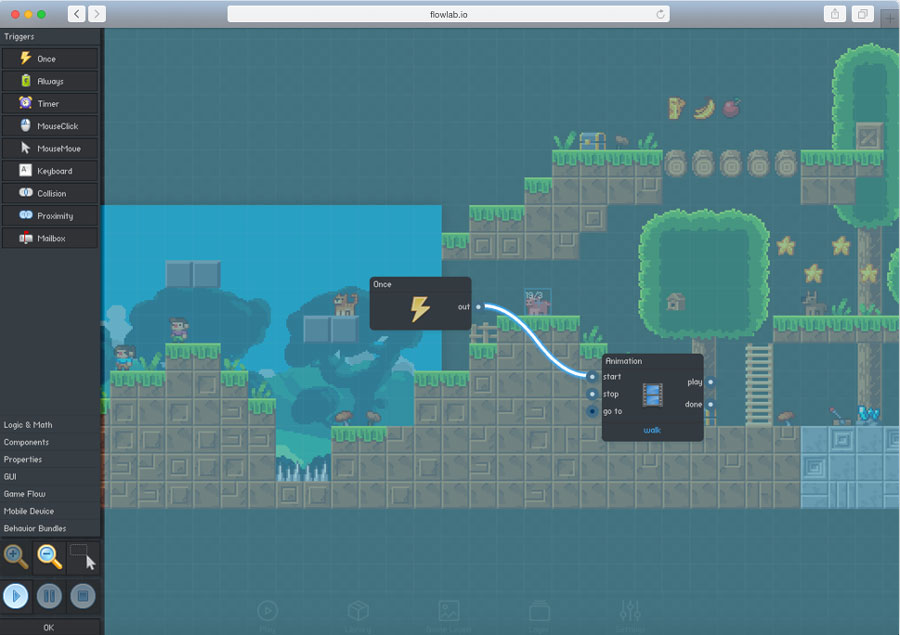This screenshot has width=900, height=635.
Task: Select the MouseMove cursor trigger
Action: [50, 149]
